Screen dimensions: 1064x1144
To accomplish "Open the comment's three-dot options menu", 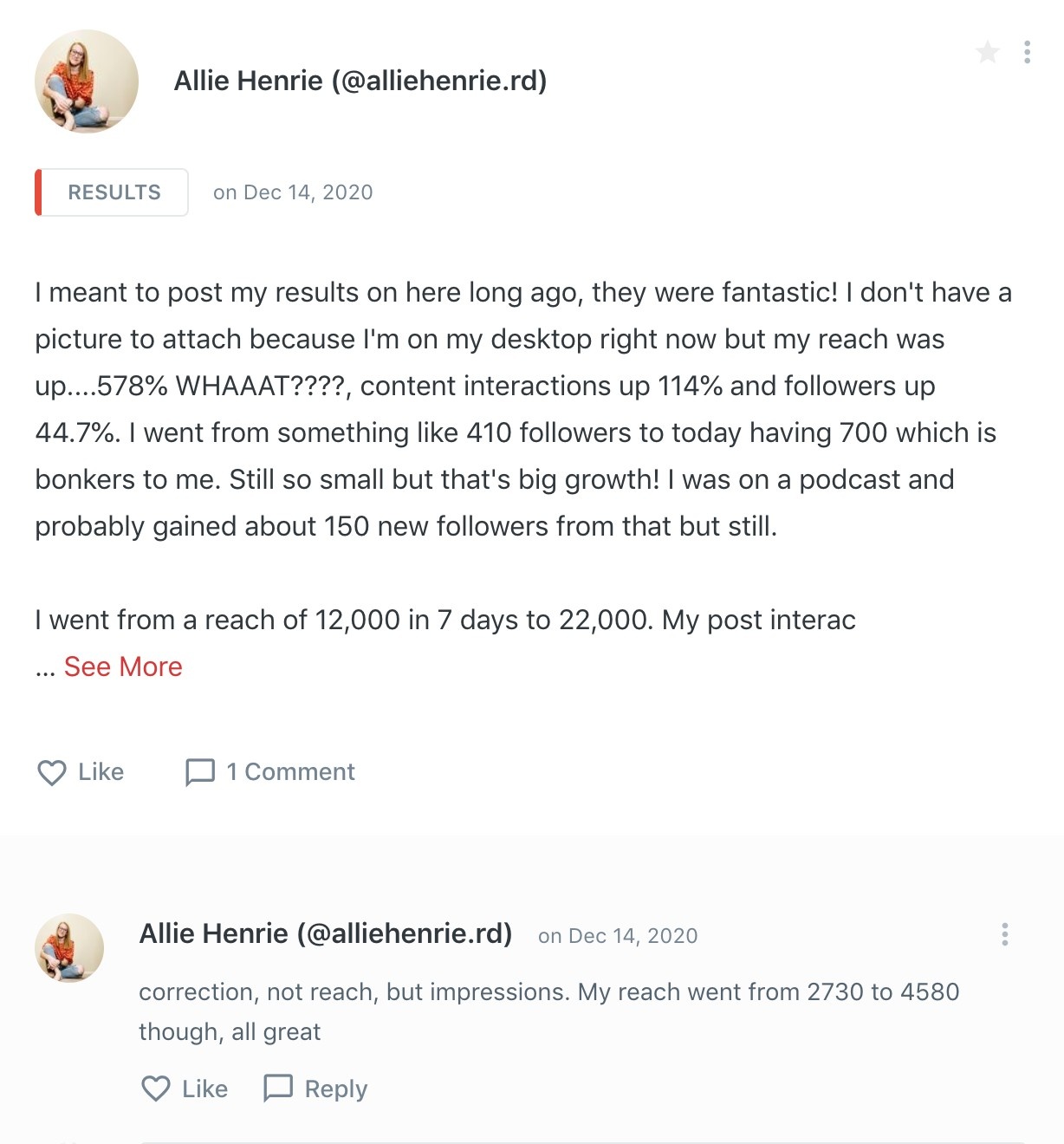I will click(1004, 934).
